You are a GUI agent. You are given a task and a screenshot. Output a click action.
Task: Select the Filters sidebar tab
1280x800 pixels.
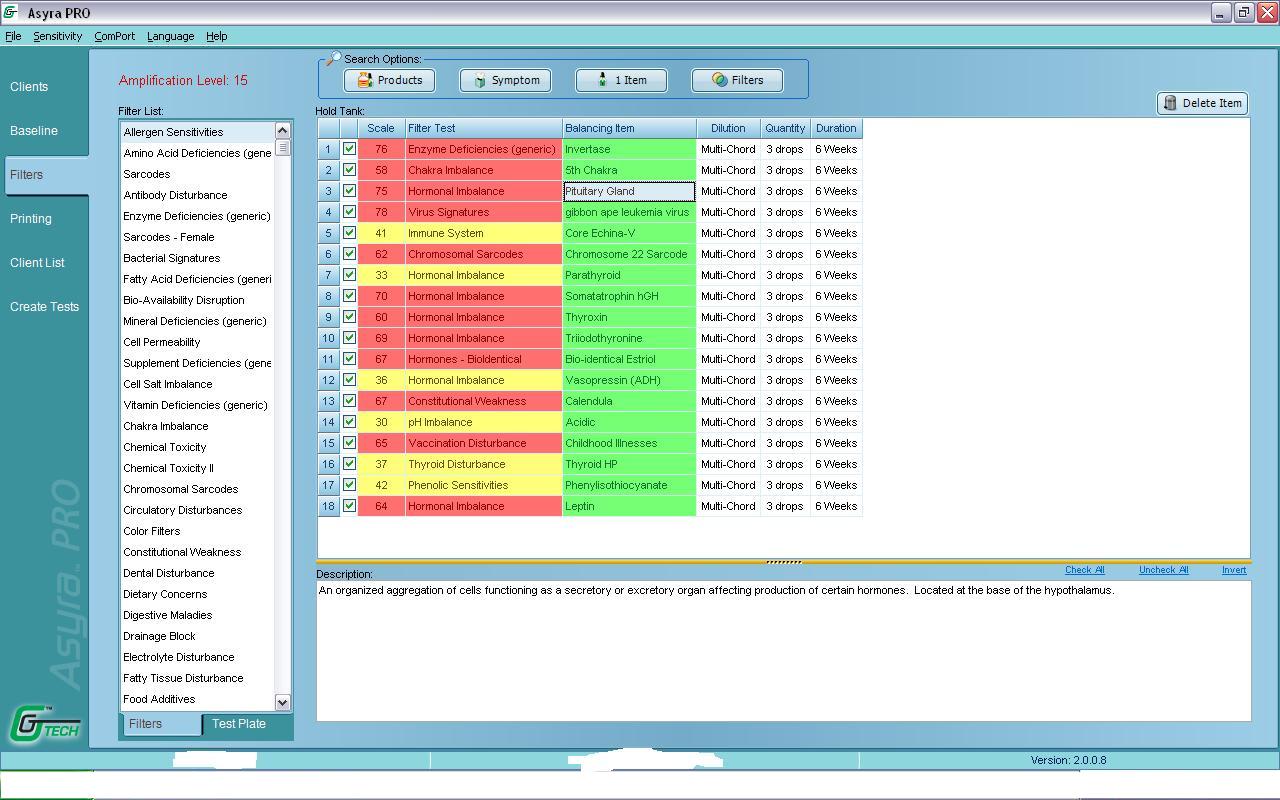pyautogui.click(x=45, y=175)
